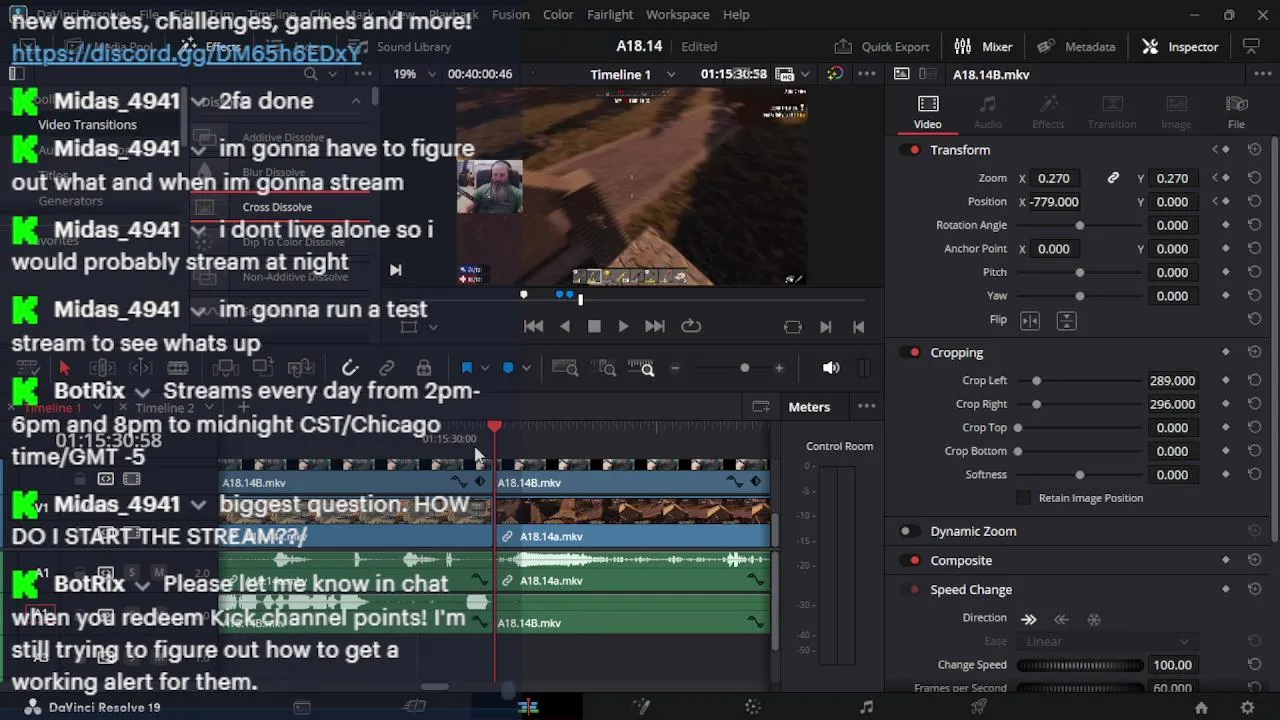Screen dimensions: 1280x720
Task: Reset the Crop Right value
Action: tap(1254, 404)
